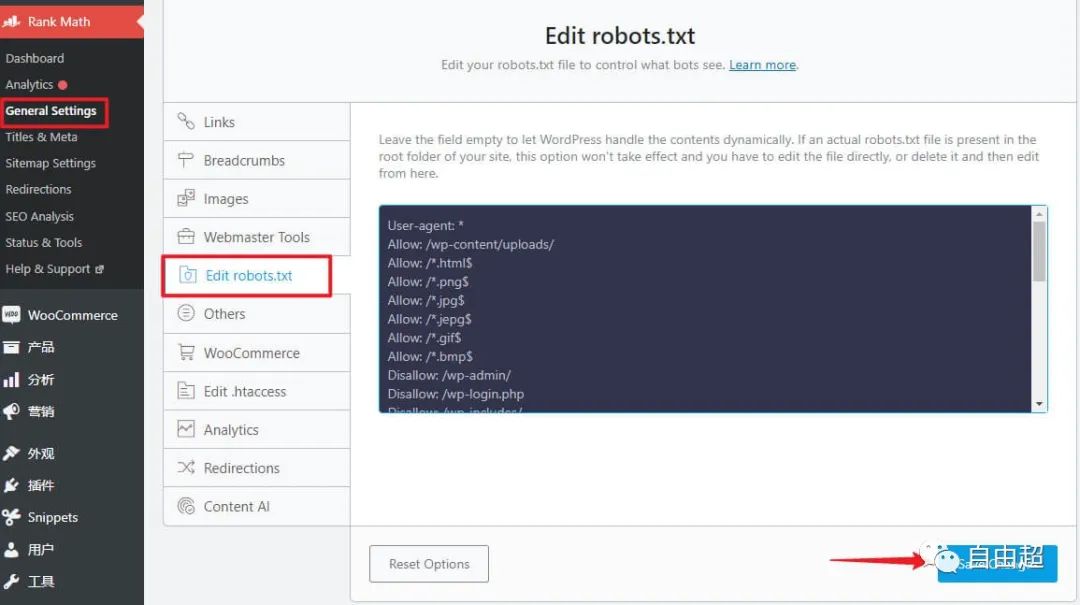Click the 营销 megaphone icon
The image size is (1080, 605).
(x=11, y=411)
